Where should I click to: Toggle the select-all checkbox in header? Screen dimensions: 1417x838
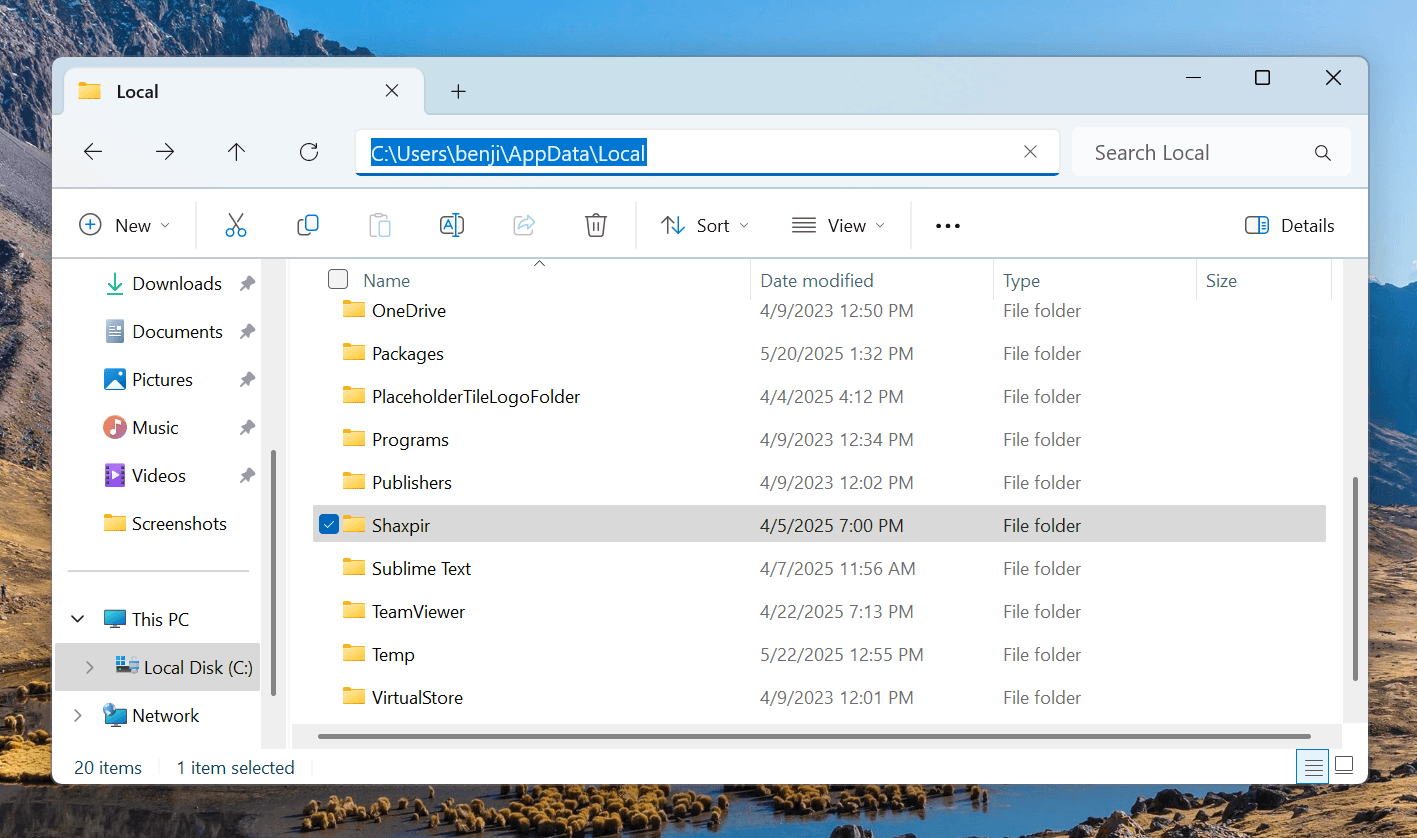coord(338,280)
